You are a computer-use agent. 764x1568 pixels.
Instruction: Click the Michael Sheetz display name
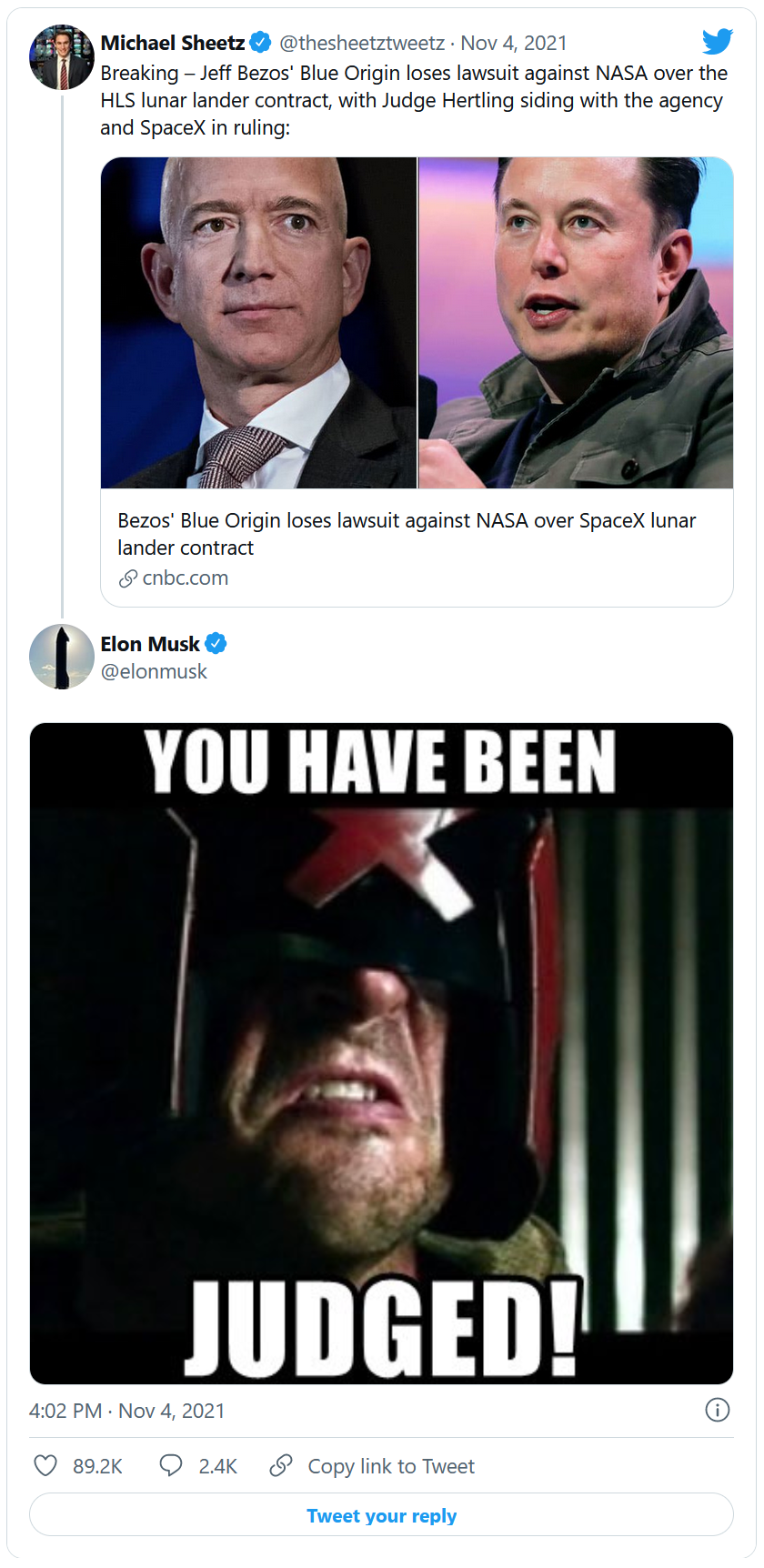tap(172, 43)
